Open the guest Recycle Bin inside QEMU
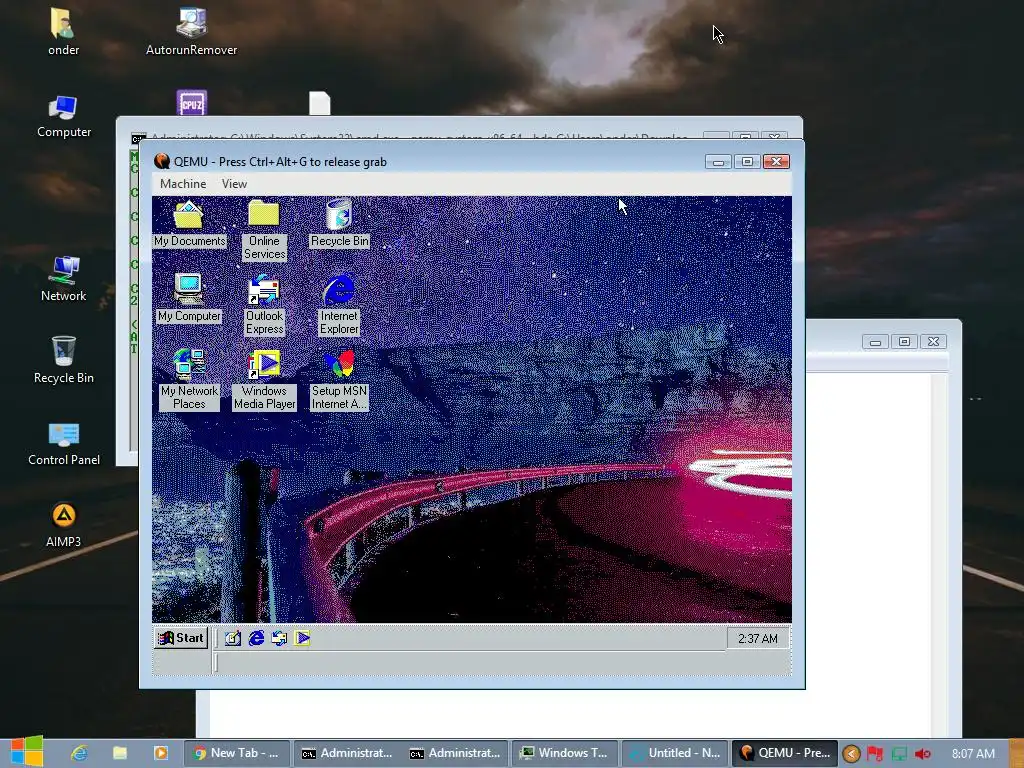 click(339, 223)
